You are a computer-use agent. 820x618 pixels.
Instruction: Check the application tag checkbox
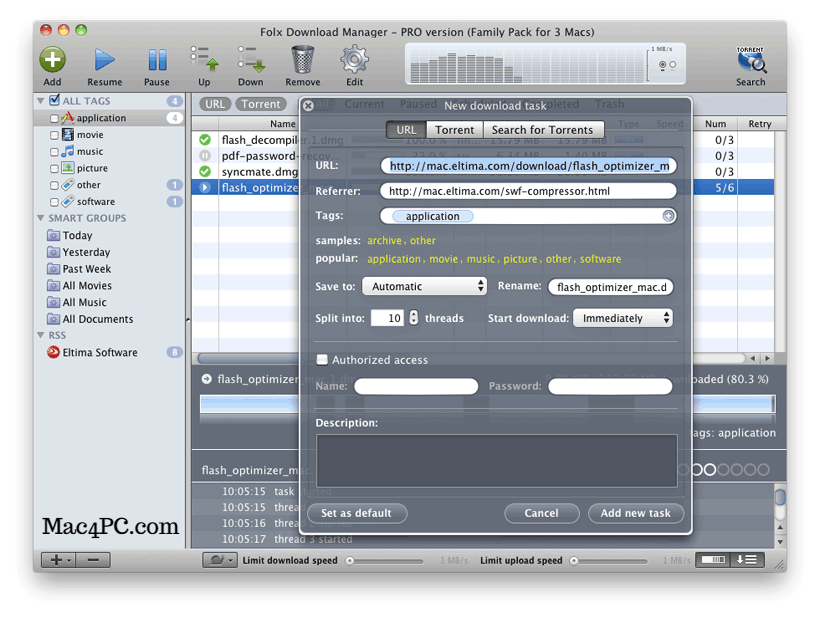[x=54, y=119]
